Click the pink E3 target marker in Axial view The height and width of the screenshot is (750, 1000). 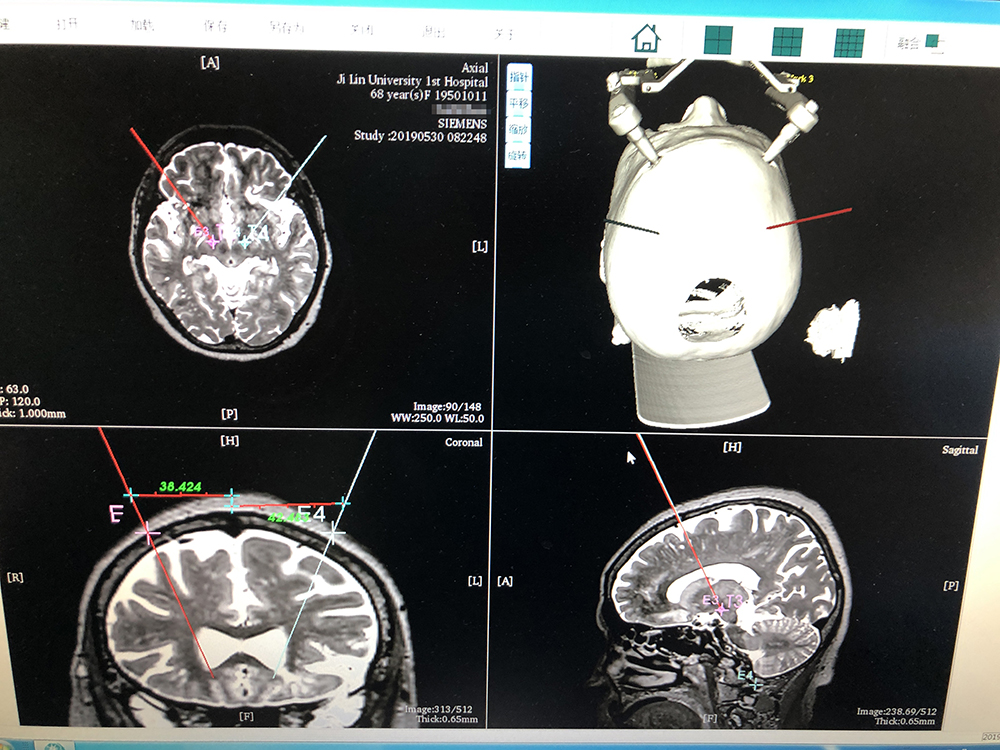point(211,241)
